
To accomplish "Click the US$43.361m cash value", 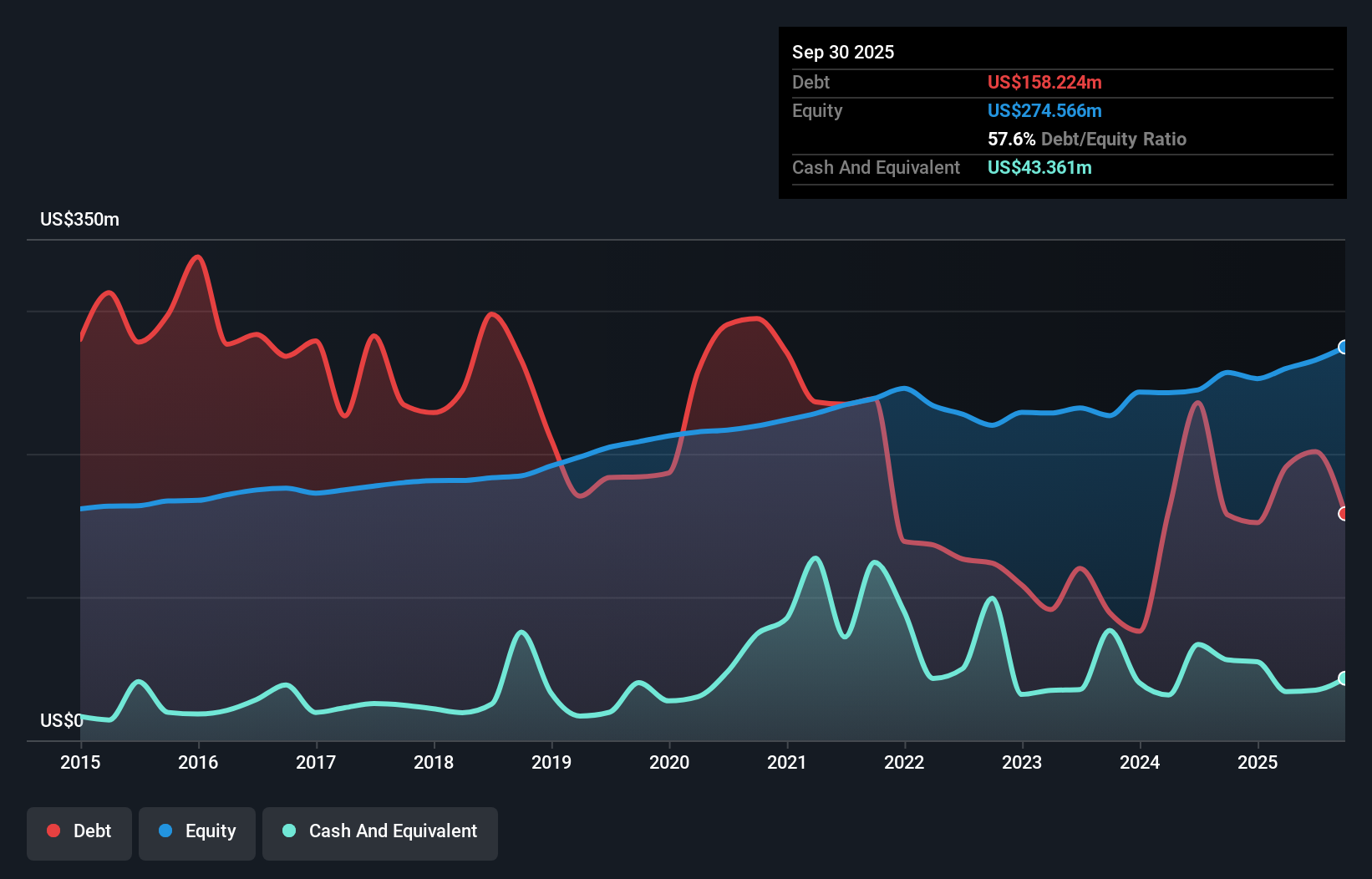I will pyautogui.click(x=1039, y=167).
